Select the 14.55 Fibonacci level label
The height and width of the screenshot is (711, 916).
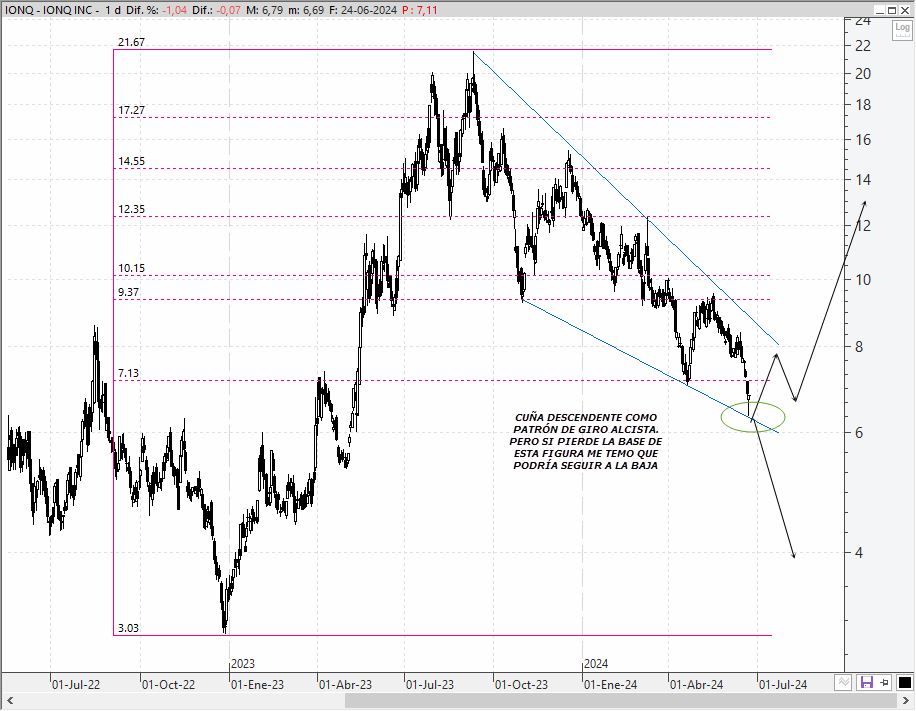(131, 161)
